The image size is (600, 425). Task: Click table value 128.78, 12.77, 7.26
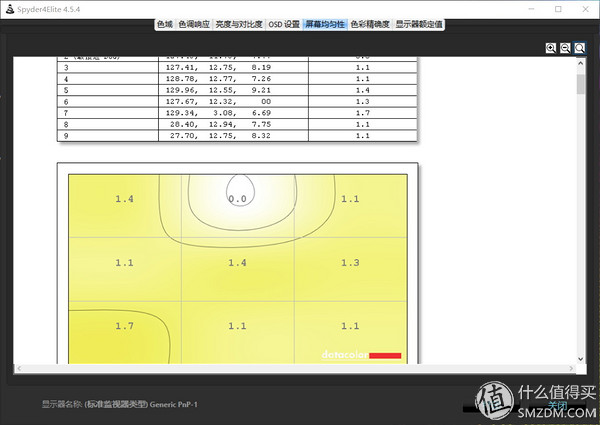[218, 79]
